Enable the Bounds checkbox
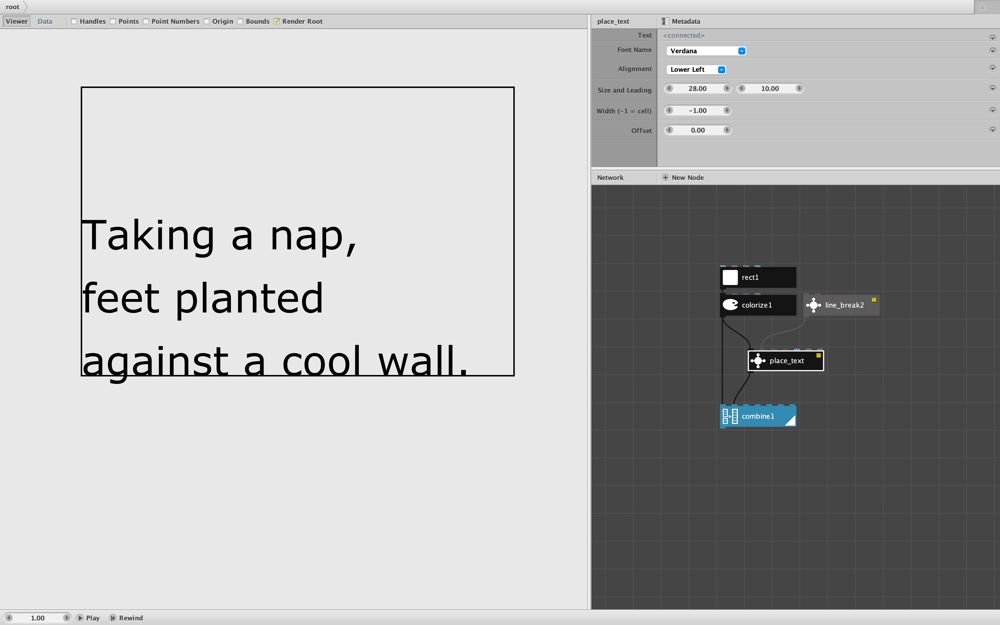The image size is (1000, 625). coord(240,21)
